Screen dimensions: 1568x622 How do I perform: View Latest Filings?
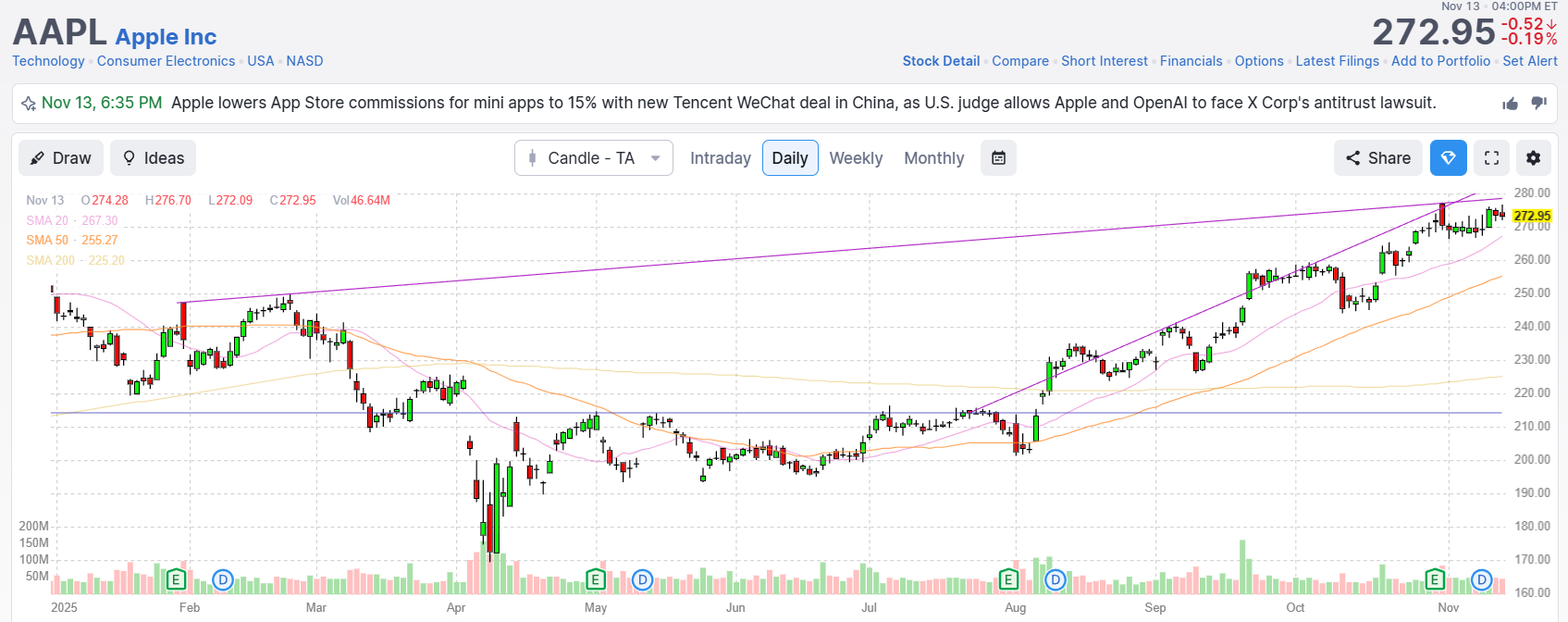[1338, 61]
